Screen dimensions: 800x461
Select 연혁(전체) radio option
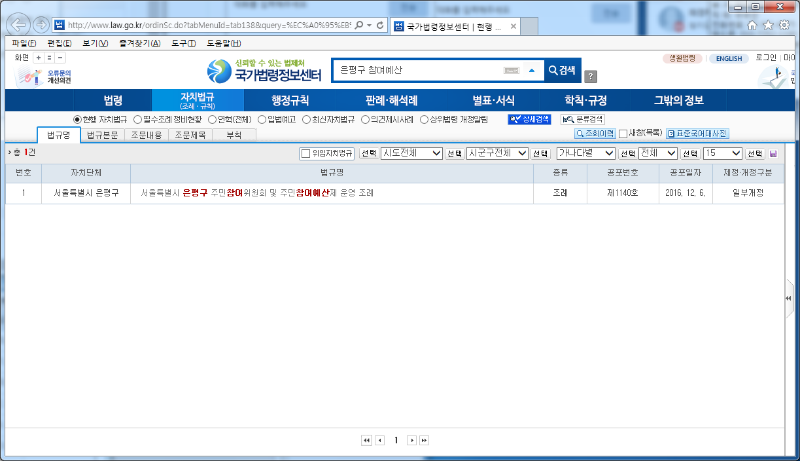pos(212,119)
